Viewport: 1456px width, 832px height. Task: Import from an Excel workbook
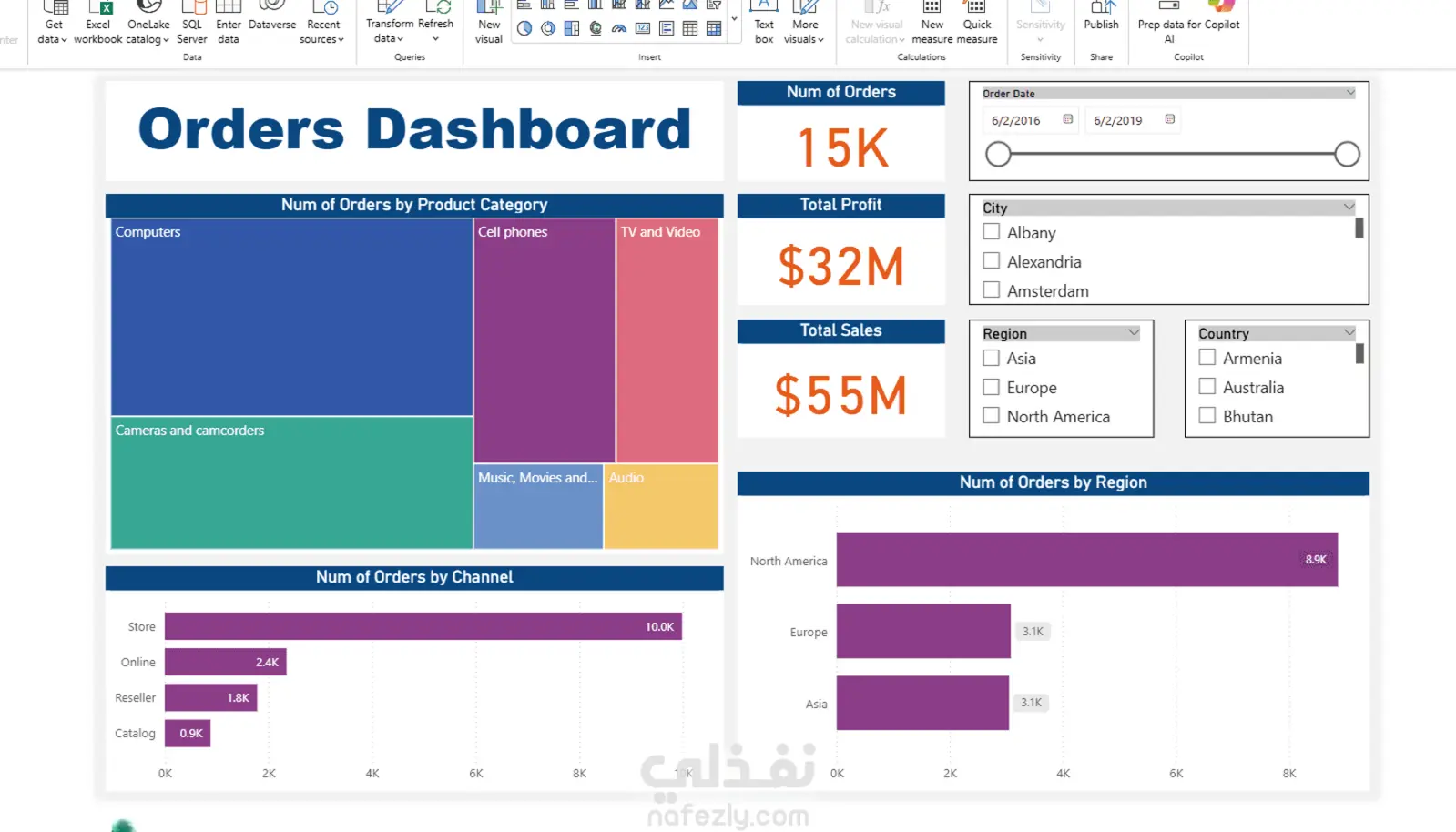(x=98, y=24)
